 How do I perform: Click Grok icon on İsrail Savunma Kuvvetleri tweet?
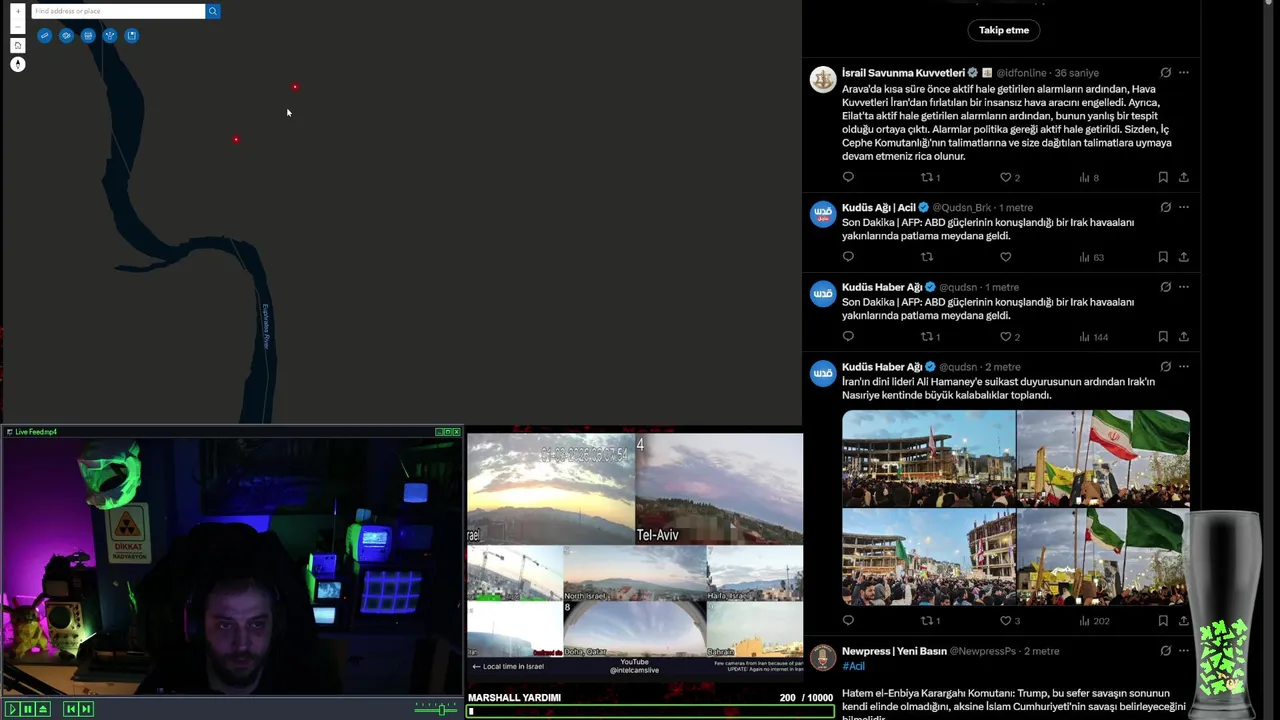point(1165,72)
